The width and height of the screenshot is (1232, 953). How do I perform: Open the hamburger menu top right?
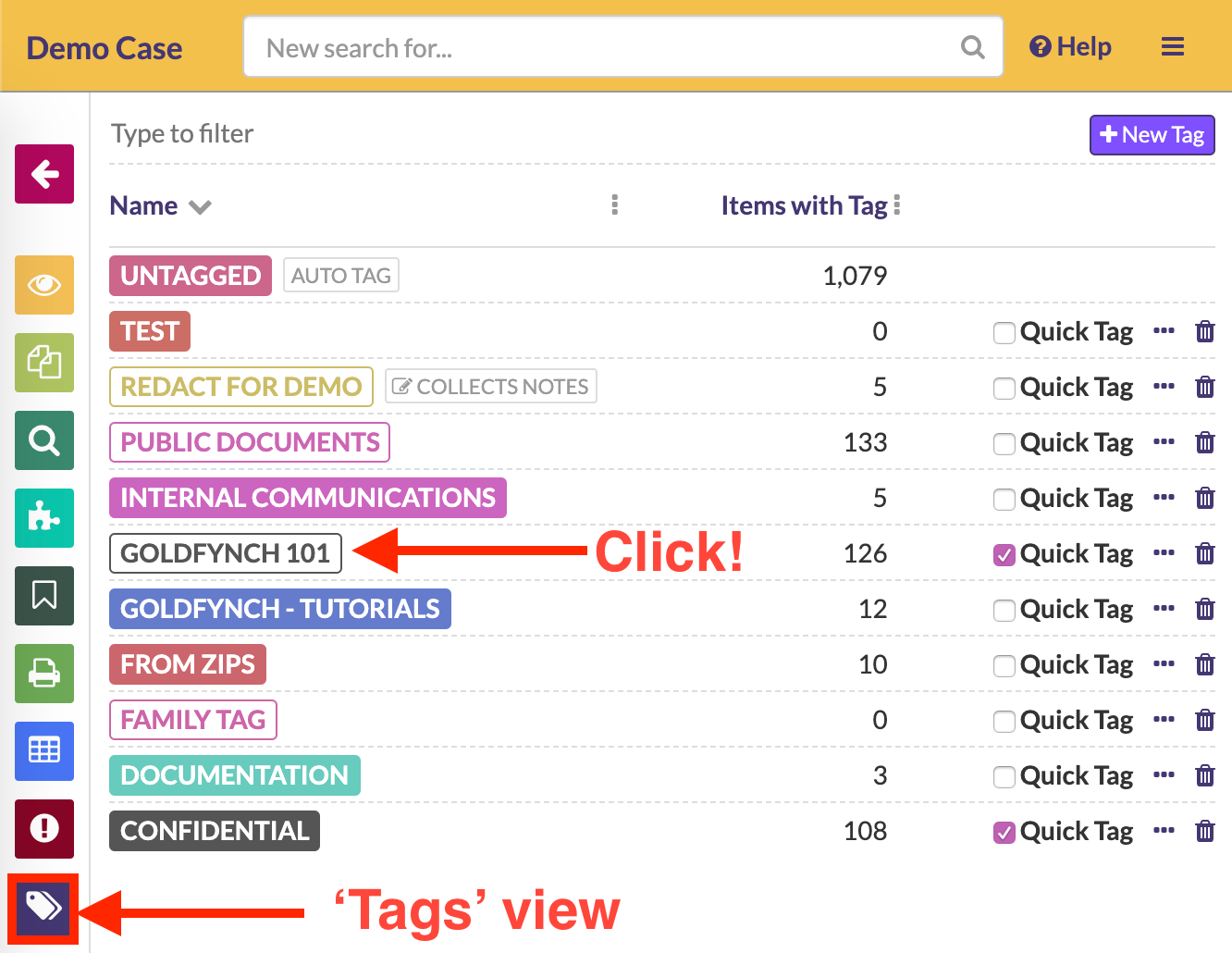pos(1172,46)
